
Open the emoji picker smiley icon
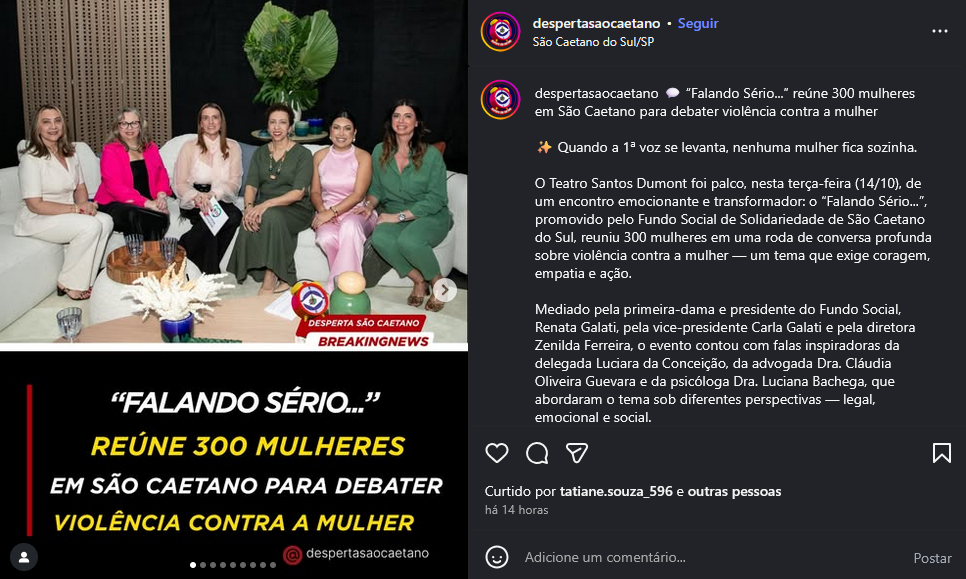(x=497, y=557)
